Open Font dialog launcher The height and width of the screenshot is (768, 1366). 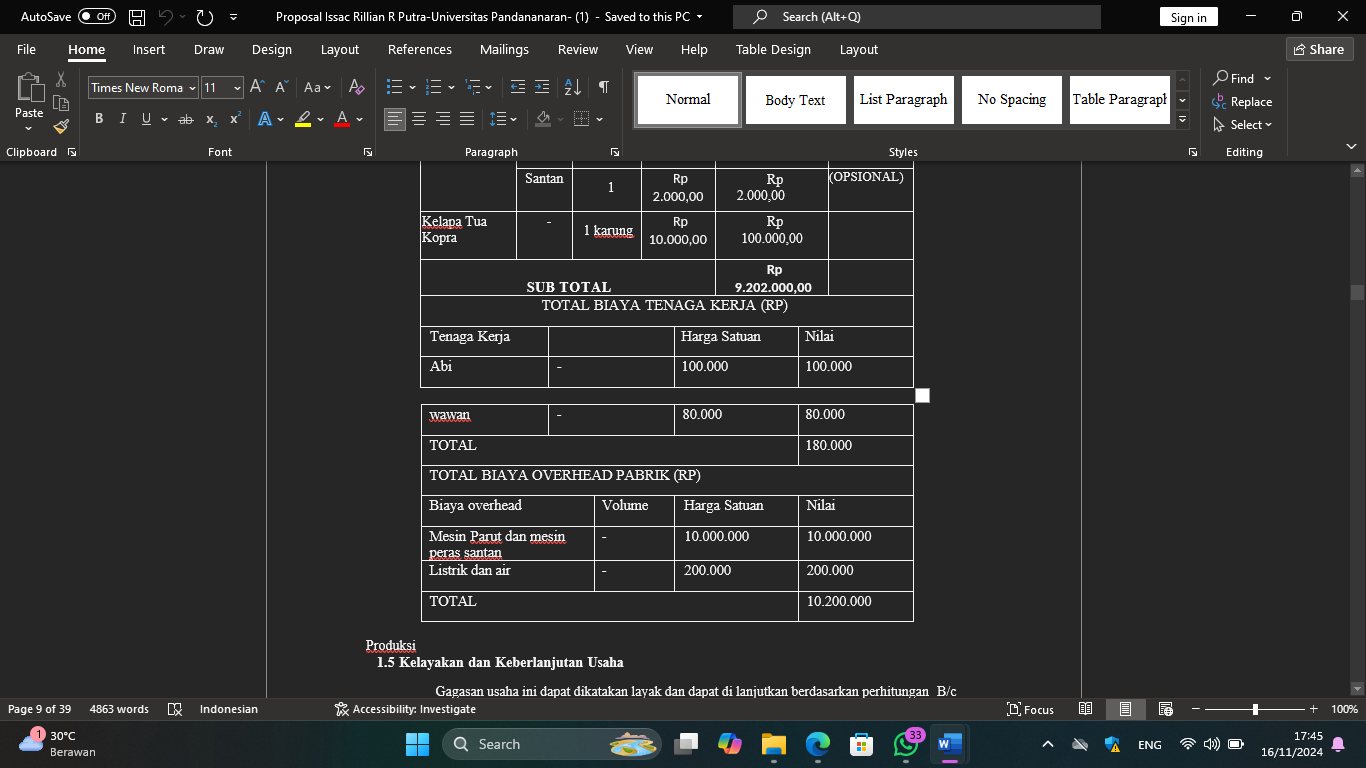(367, 152)
